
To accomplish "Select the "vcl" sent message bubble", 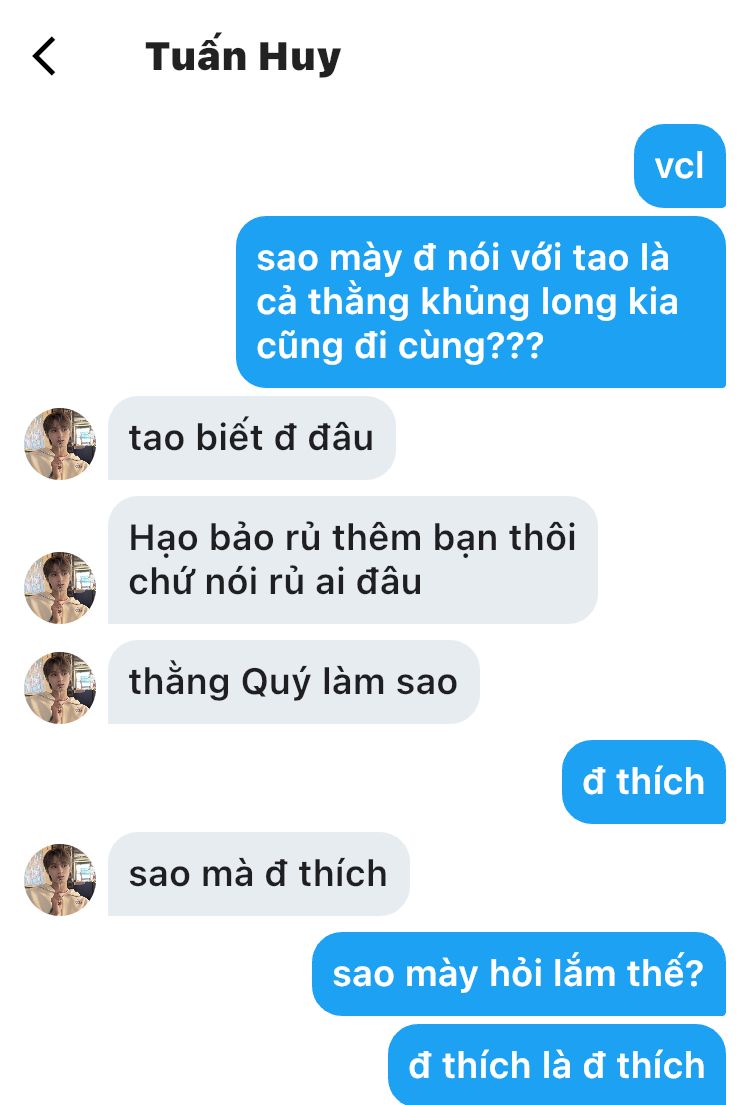I will [x=680, y=166].
